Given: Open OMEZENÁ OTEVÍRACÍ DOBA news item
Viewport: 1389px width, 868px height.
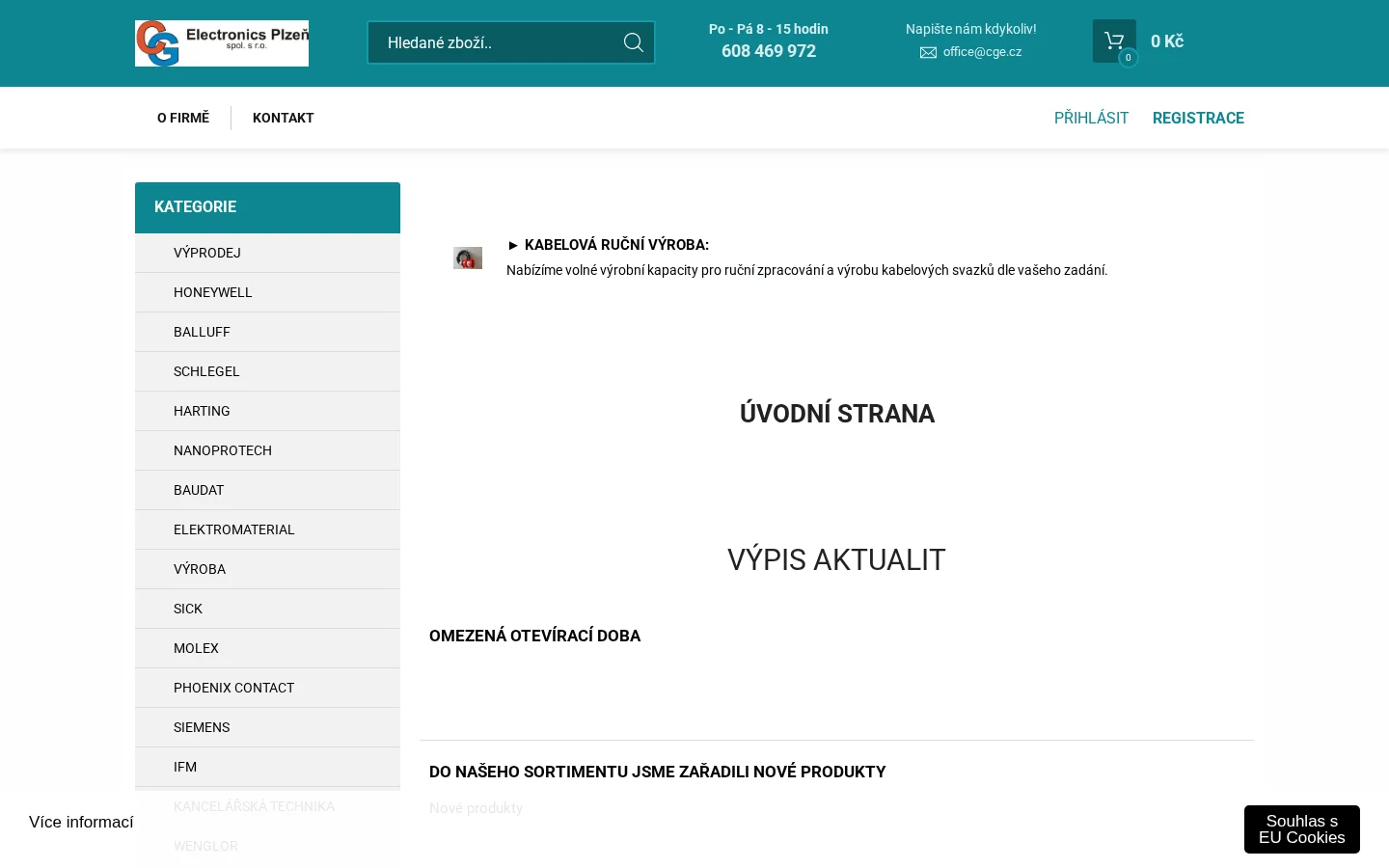Looking at the screenshot, I should point(534,636).
